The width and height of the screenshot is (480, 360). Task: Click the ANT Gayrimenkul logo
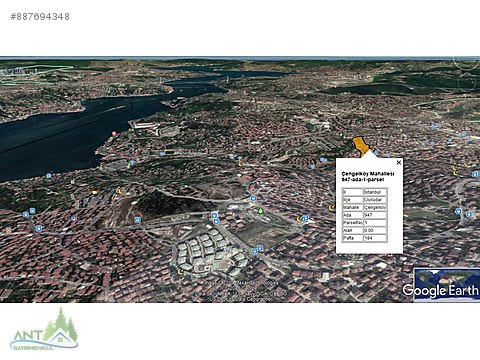coord(44,330)
